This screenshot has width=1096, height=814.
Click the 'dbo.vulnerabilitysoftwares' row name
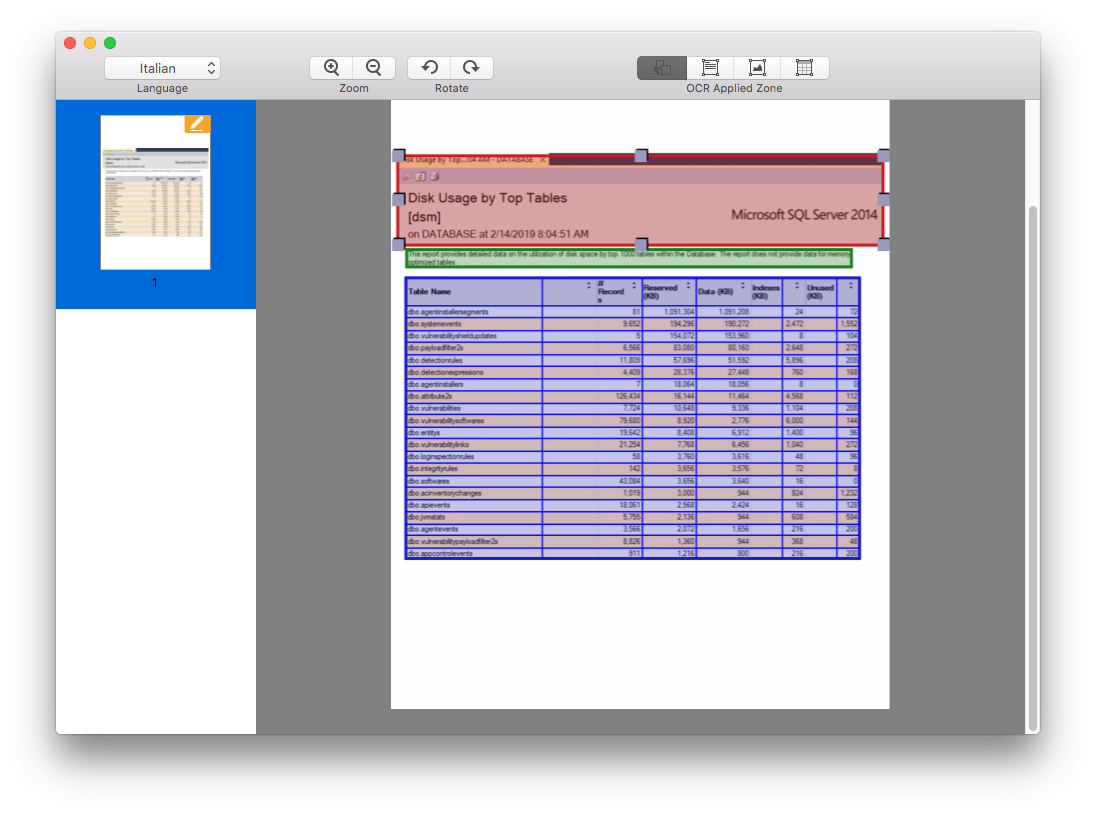(446, 421)
